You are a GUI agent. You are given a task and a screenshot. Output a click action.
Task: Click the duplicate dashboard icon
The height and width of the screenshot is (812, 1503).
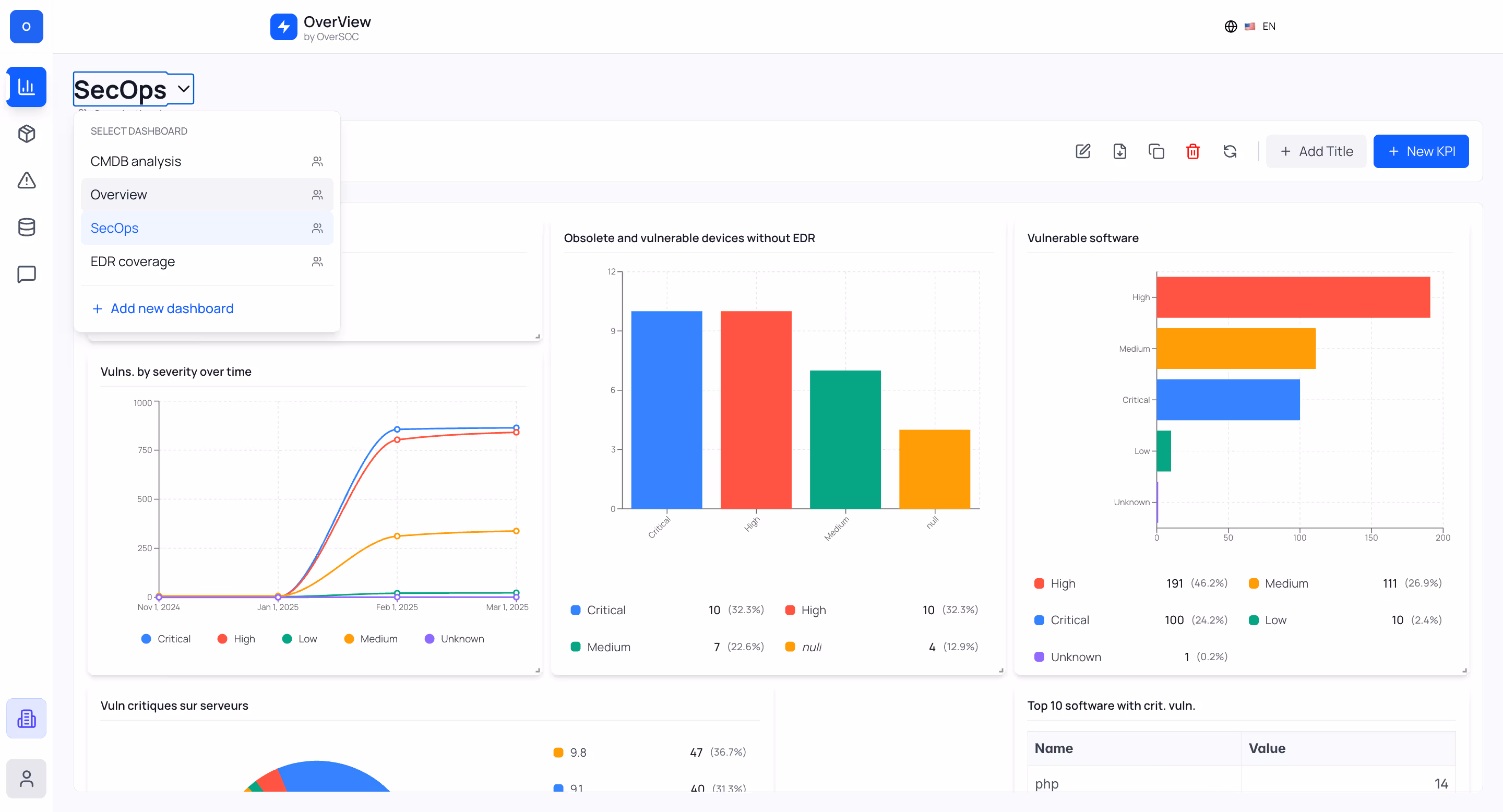coord(1156,152)
